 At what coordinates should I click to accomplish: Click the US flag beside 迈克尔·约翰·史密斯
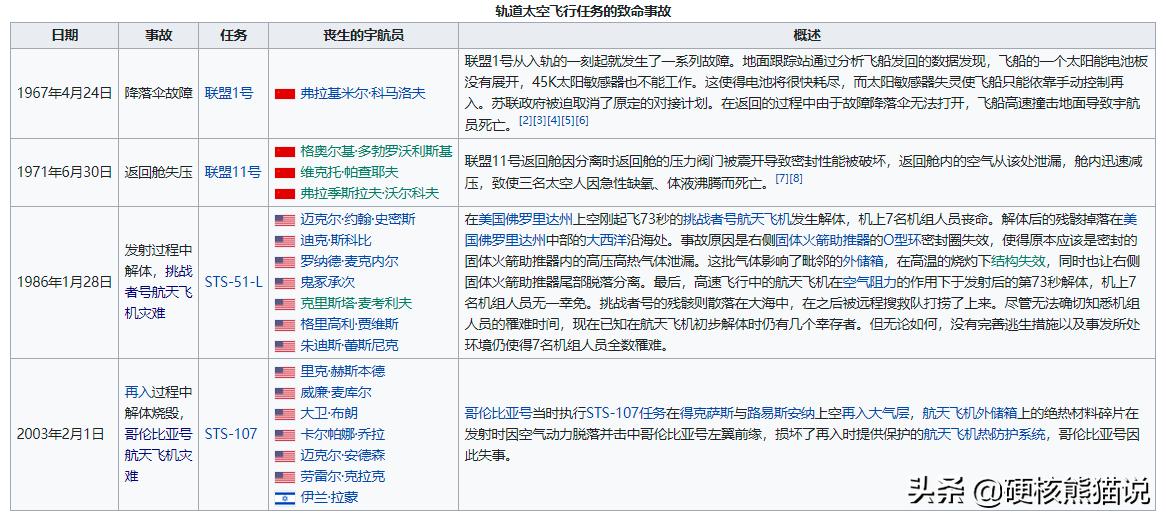point(285,220)
